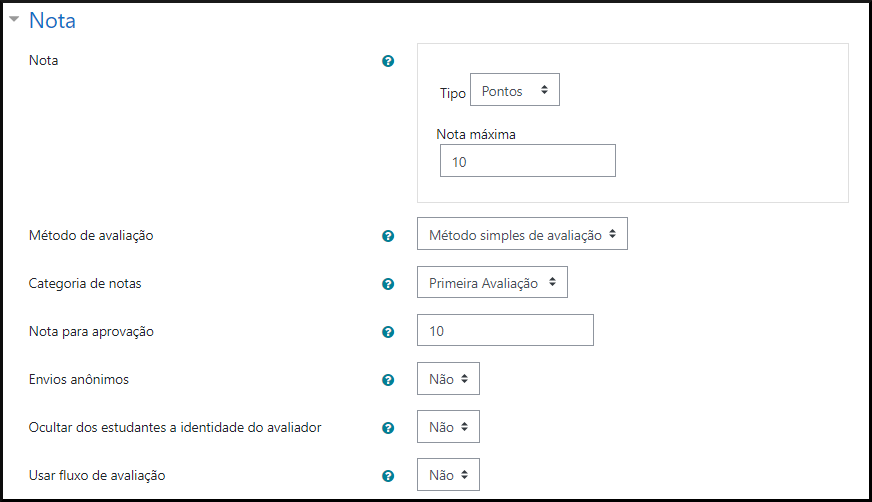872x502 pixels.
Task: Click help icon for Nota para aprovação
Action: (x=388, y=331)
